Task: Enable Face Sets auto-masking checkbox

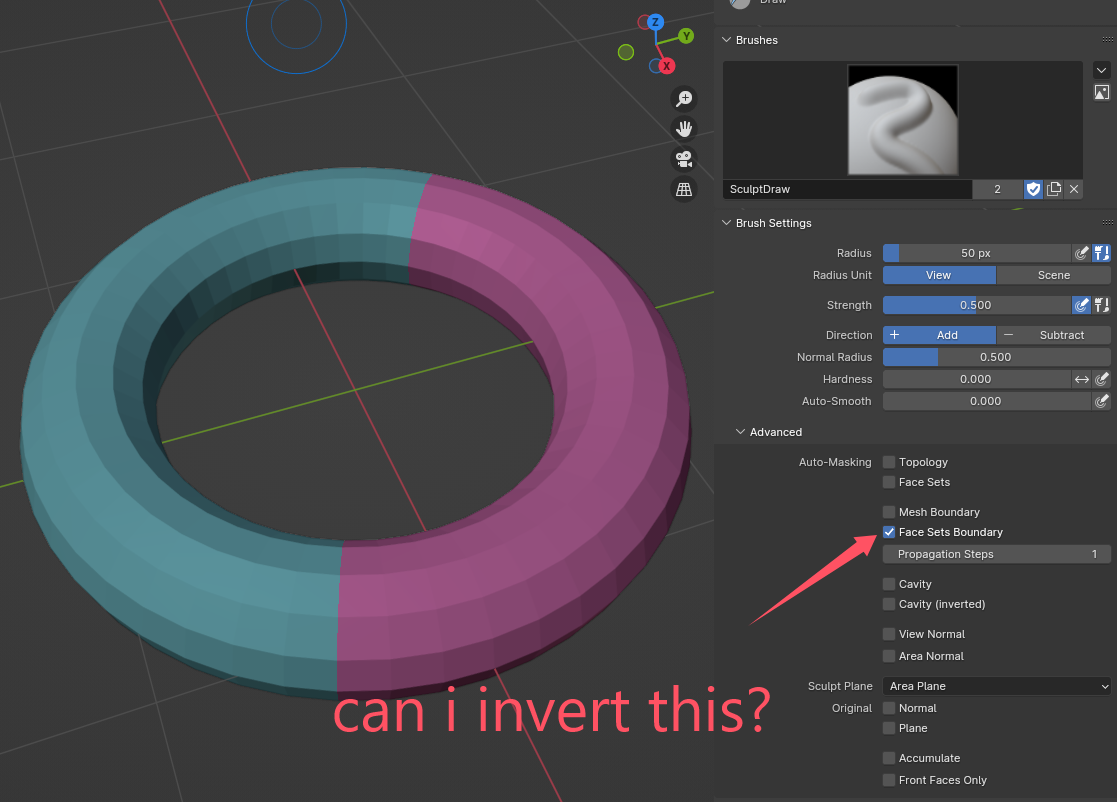Action: coord(889,482)
